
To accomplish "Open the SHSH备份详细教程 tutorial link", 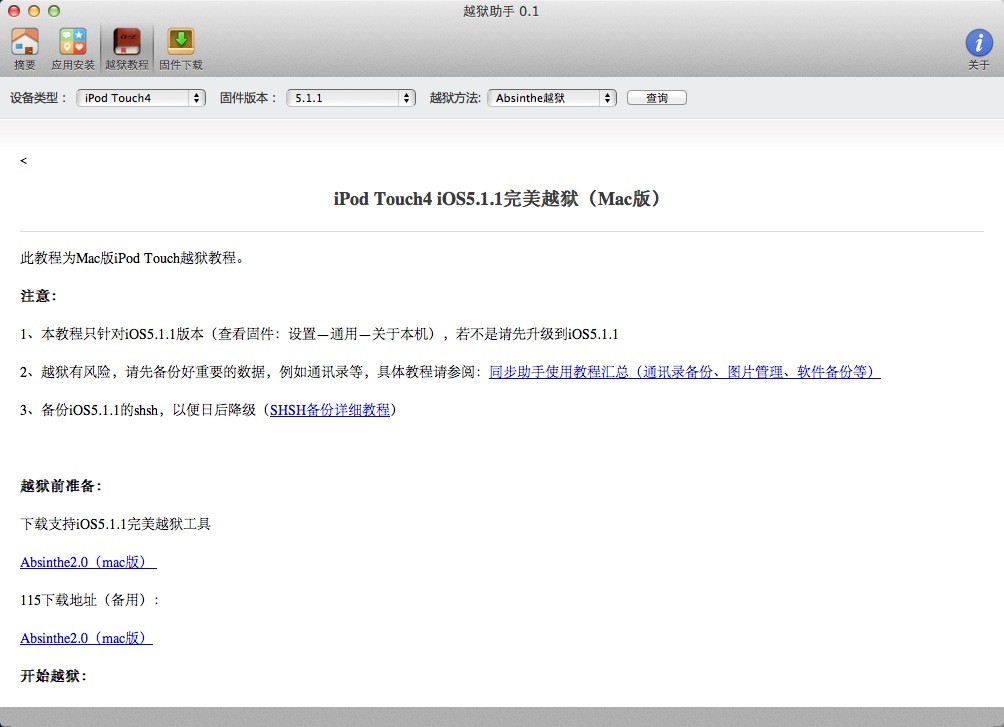I will click(328, 409).
